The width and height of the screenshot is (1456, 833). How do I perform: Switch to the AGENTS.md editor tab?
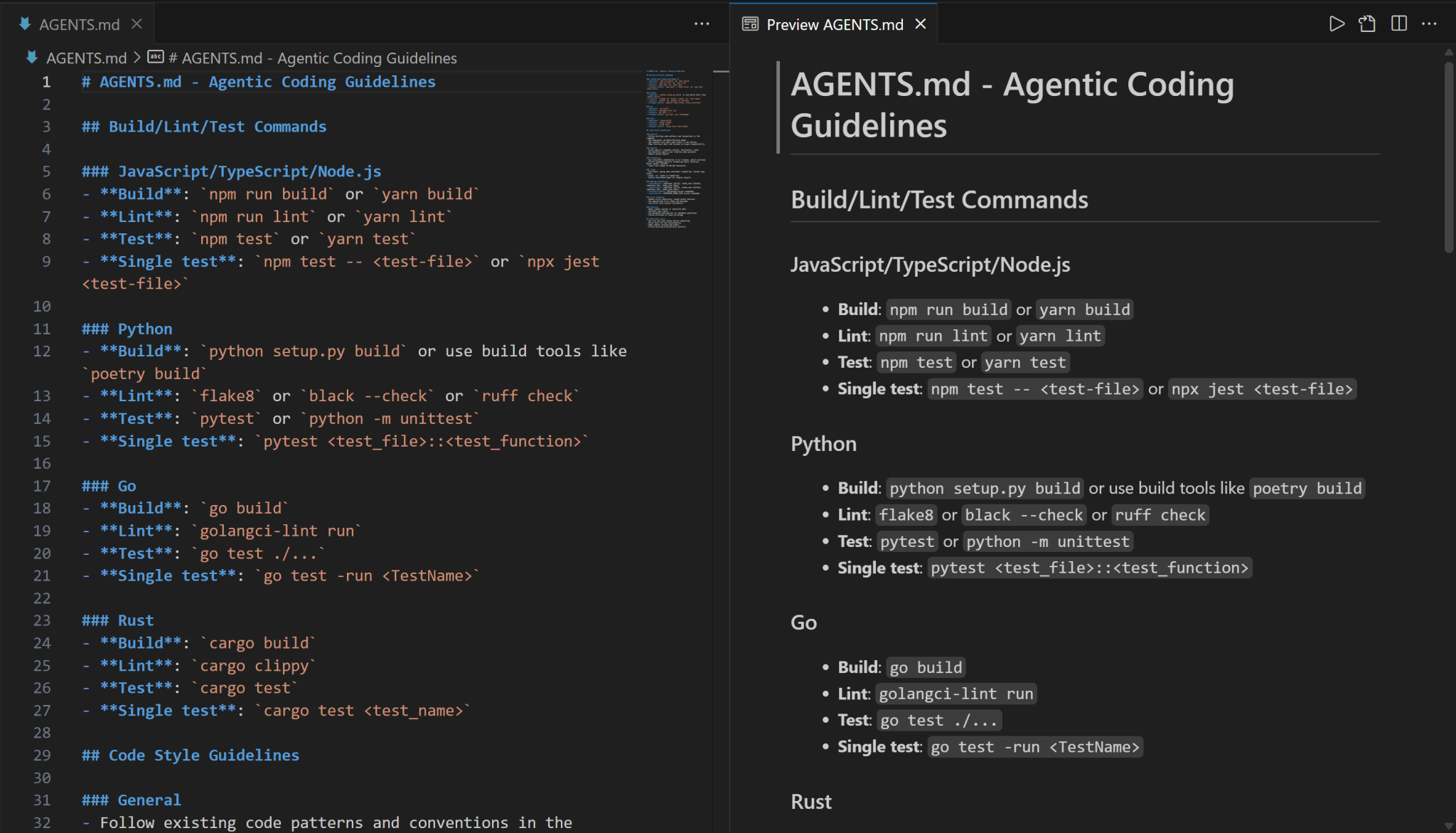[78, 23]
